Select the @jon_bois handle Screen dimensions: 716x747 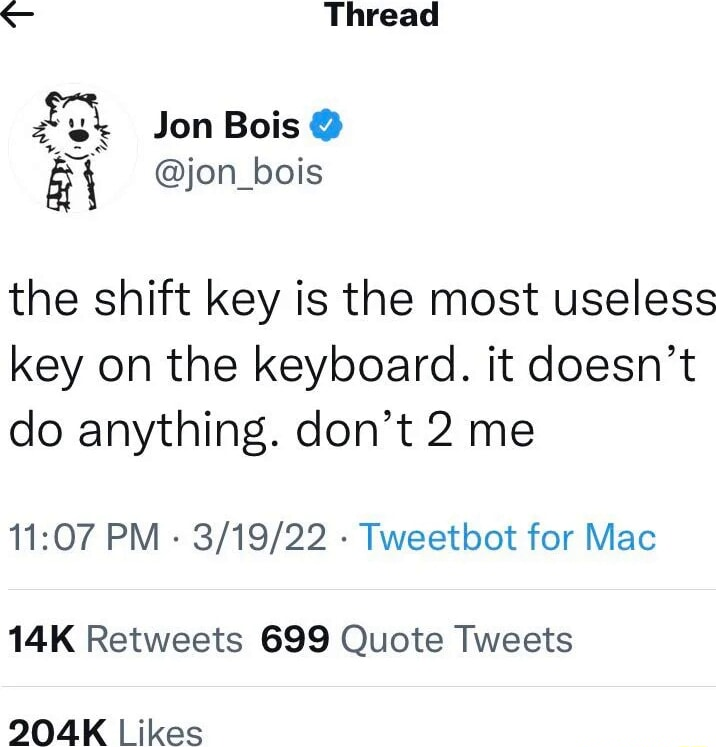point(238,172)
